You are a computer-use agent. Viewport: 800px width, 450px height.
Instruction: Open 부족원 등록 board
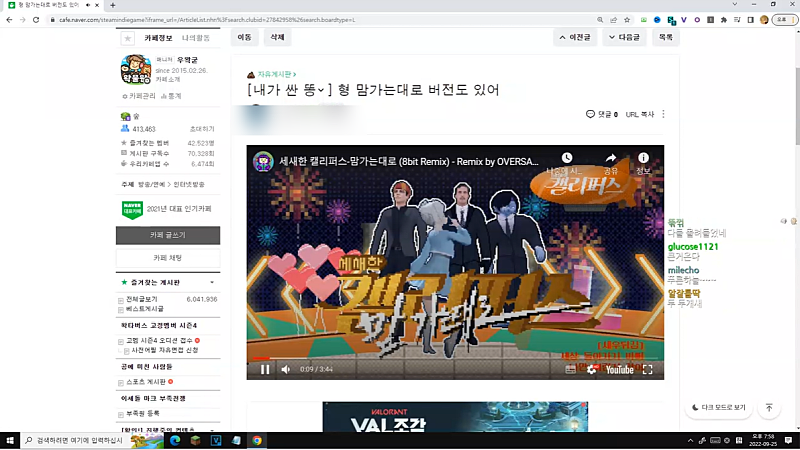[142, 413]
